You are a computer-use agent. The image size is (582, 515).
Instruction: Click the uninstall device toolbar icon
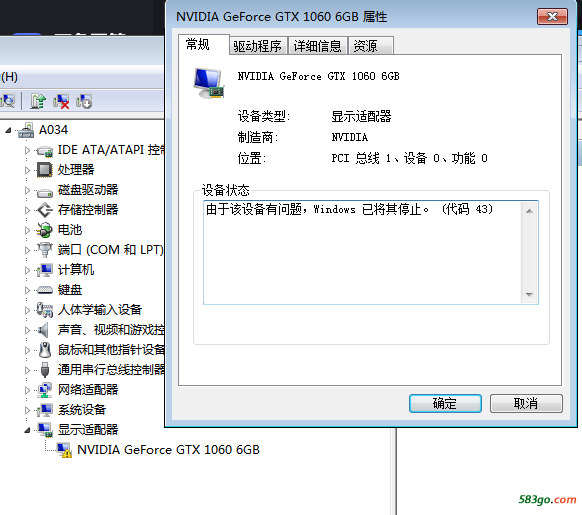61,101
